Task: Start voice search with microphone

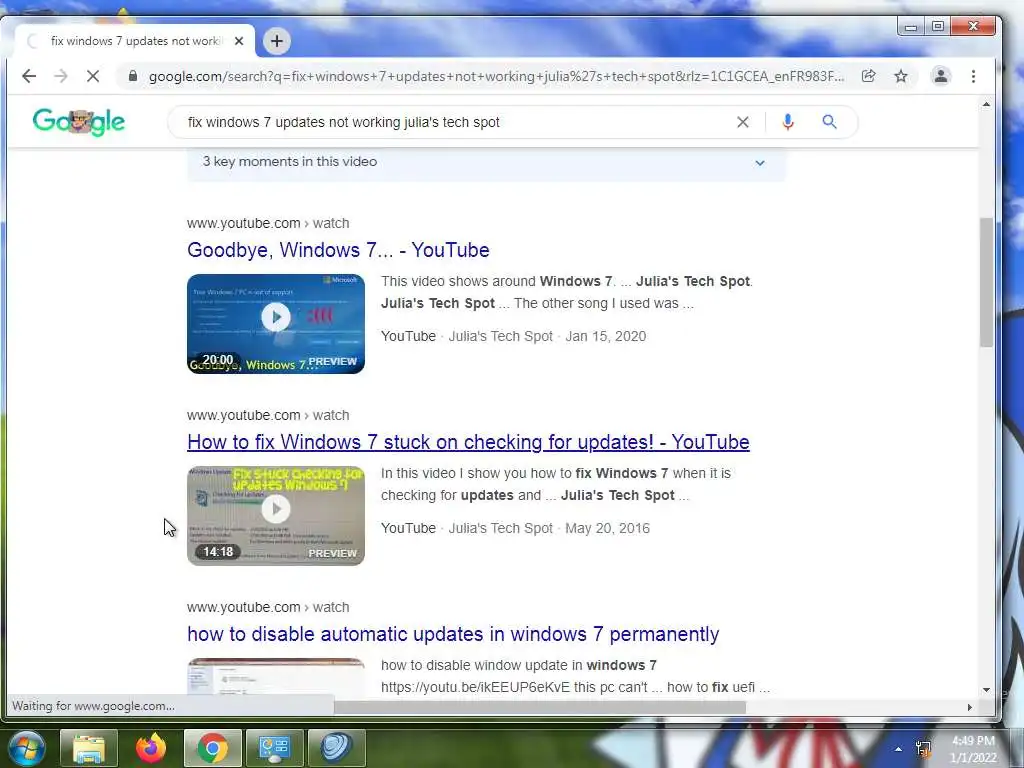Action: pyautogui.click(x=788, y=122)
